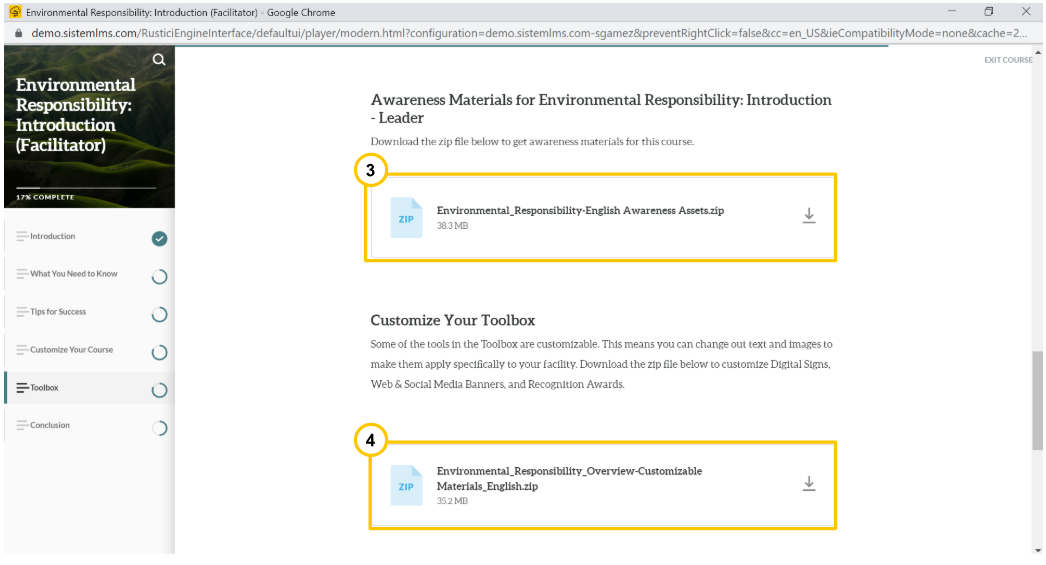This screenshot has width=1046, height=565.
Task: Click ZIP file icon for Awareness Assets
Action: (x=406, y=218)
